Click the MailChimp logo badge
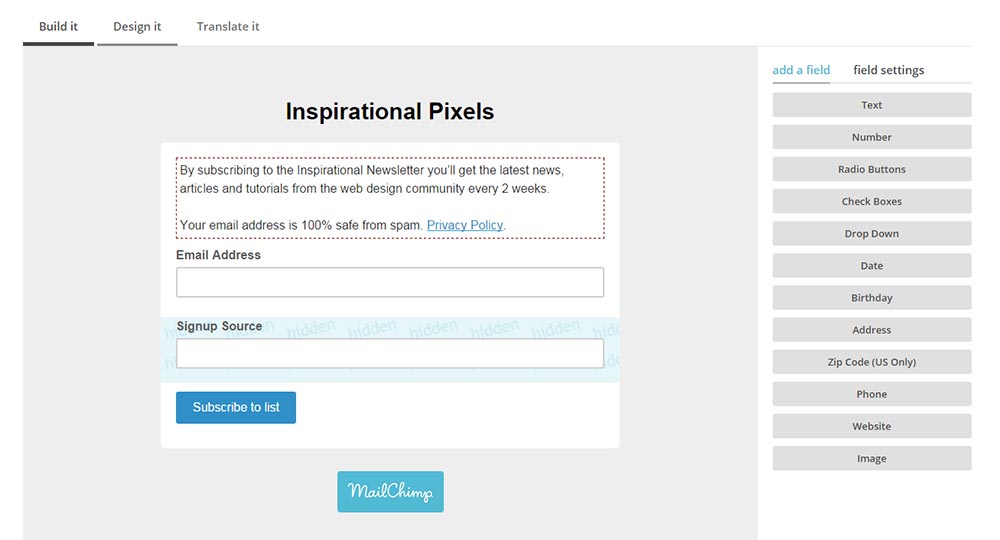The height and width of the screenshot is (540, 1000). [390, 491]
